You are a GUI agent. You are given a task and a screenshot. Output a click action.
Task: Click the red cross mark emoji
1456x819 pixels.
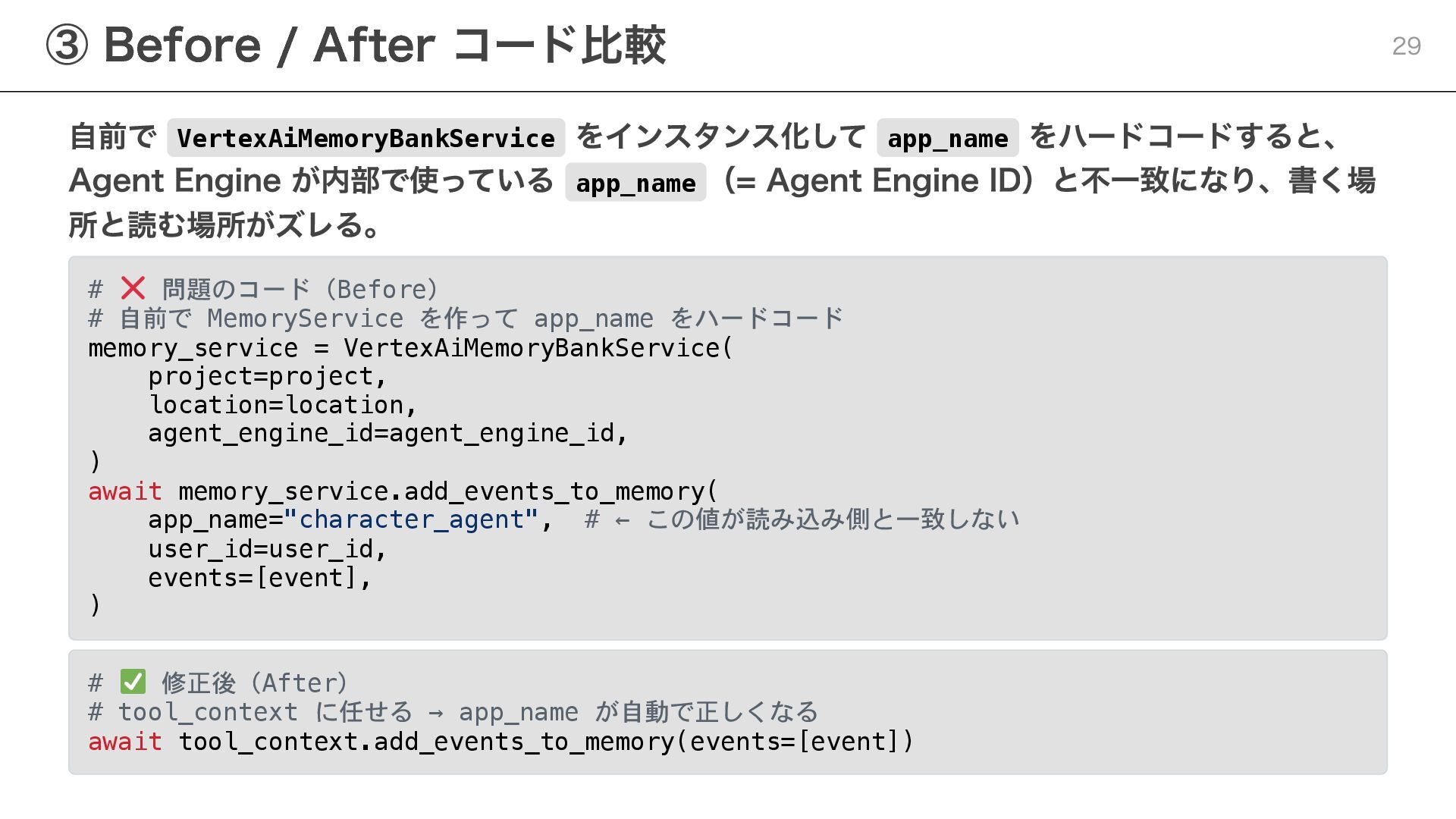point(133,288)
